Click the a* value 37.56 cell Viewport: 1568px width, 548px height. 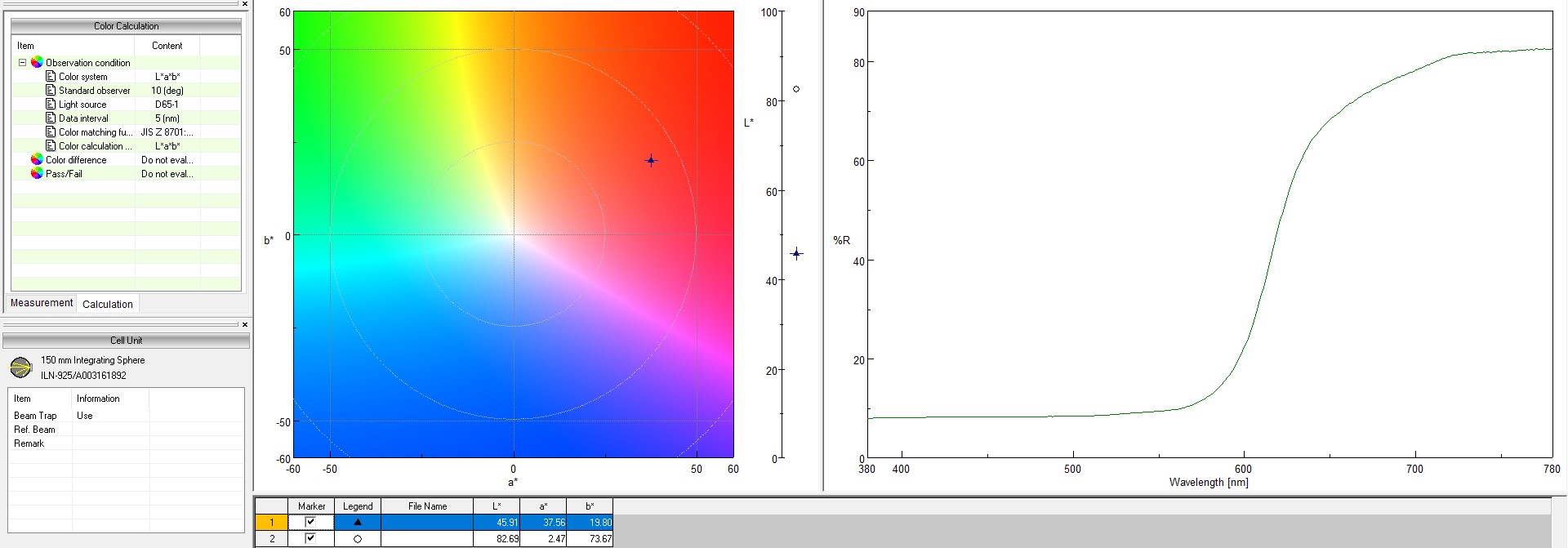(x=543, y=522)
